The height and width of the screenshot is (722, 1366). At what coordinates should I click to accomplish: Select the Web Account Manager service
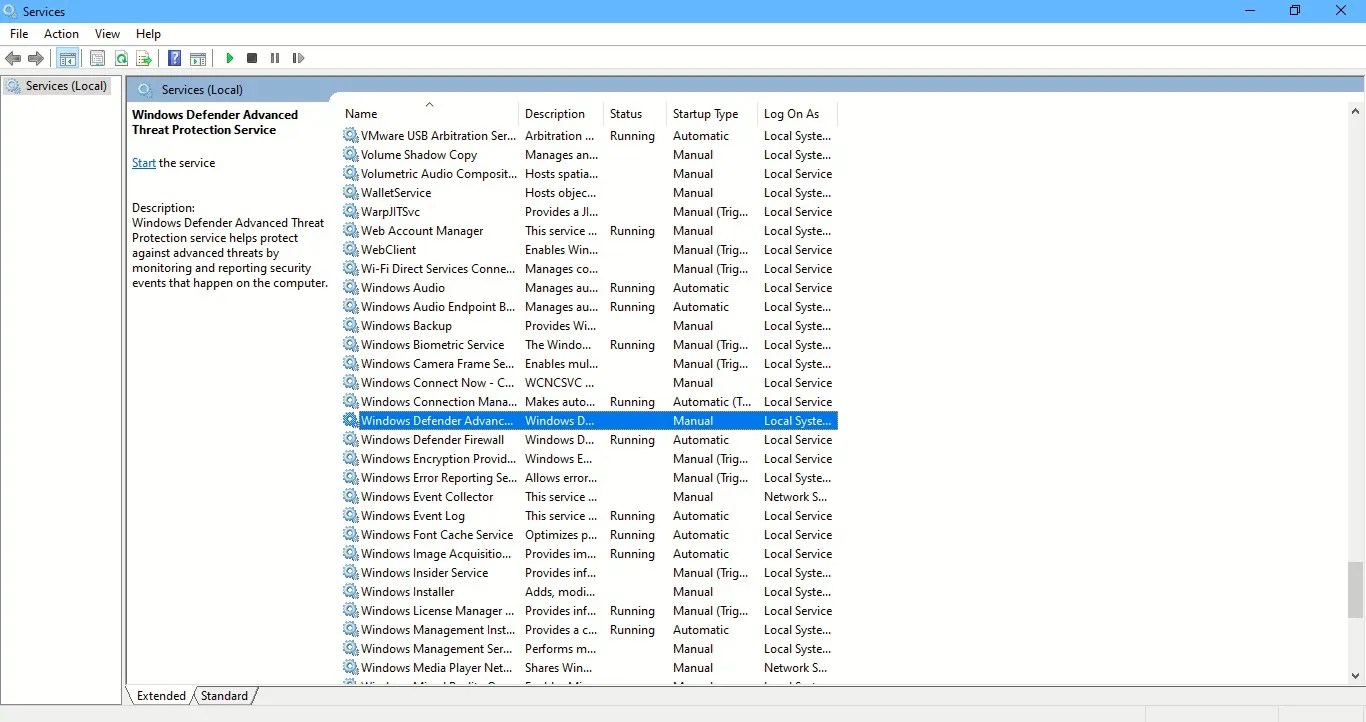pyautogui.click(x=590, y=230)
